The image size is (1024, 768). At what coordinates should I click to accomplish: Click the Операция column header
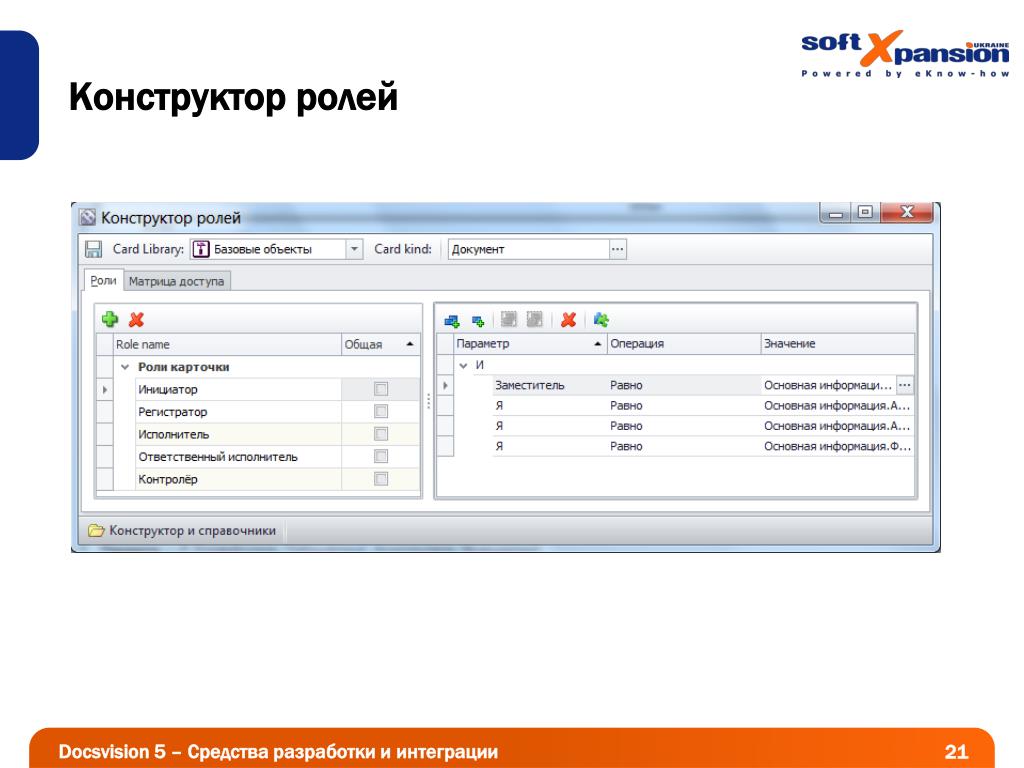[x=684, y=344]
